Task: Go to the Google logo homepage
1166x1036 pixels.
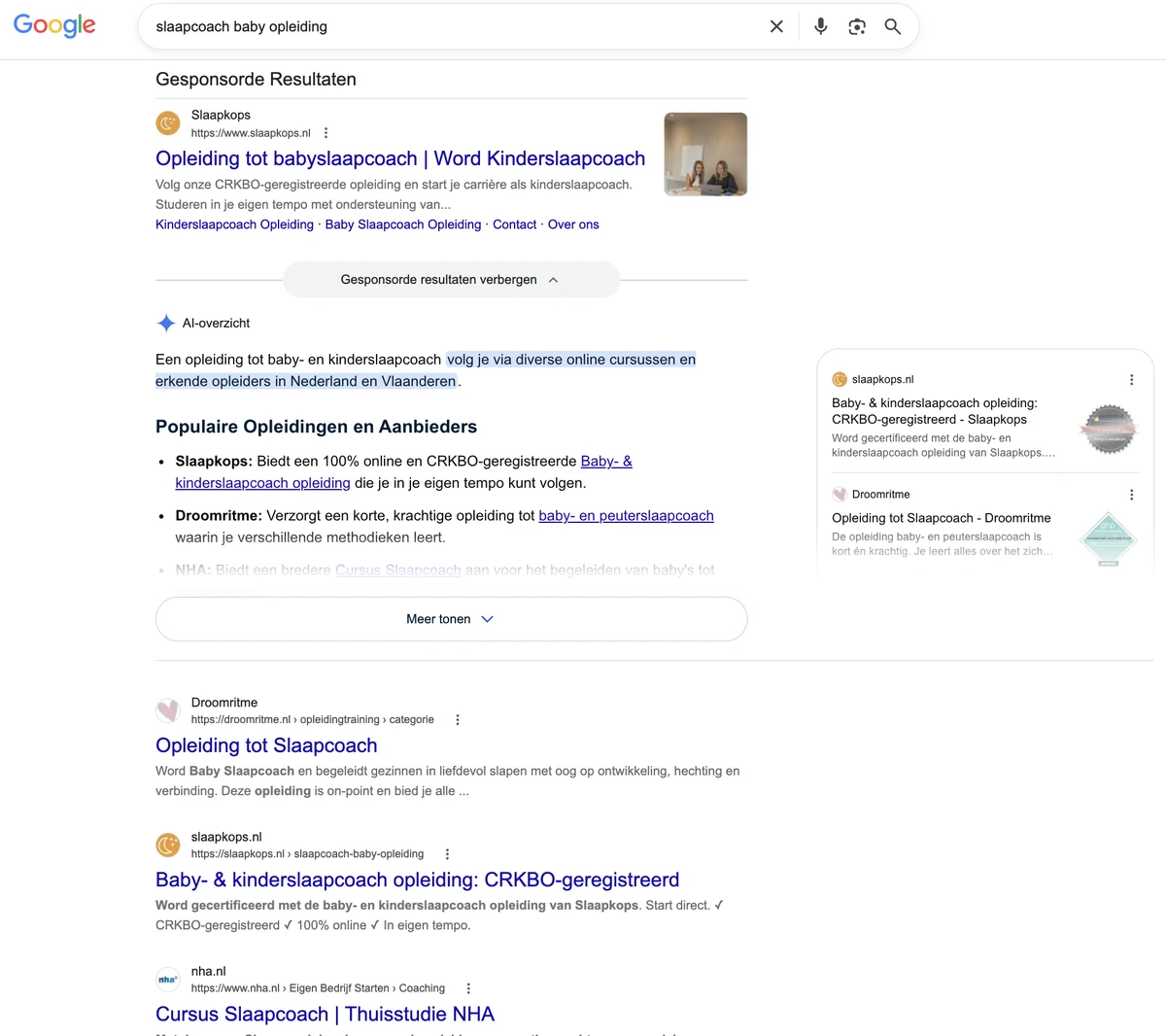Action: 54,25
